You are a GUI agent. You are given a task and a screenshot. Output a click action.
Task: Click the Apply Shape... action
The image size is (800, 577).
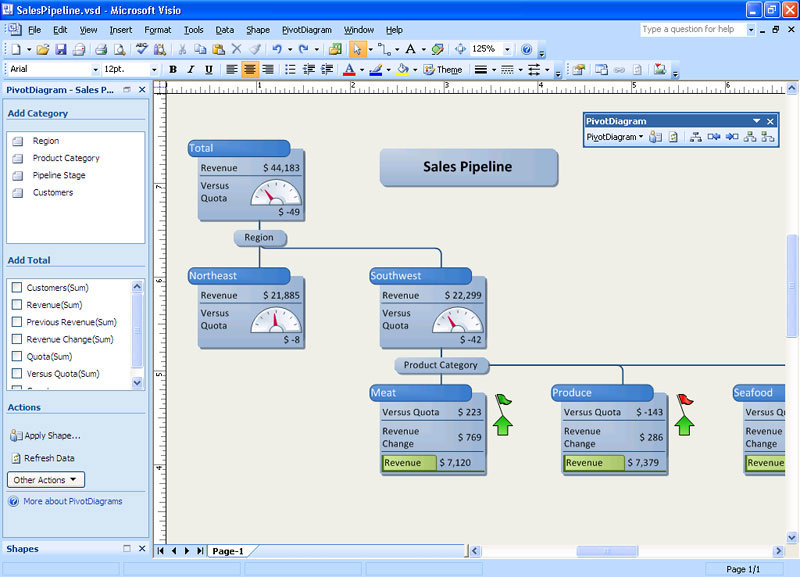click(52, 436)
